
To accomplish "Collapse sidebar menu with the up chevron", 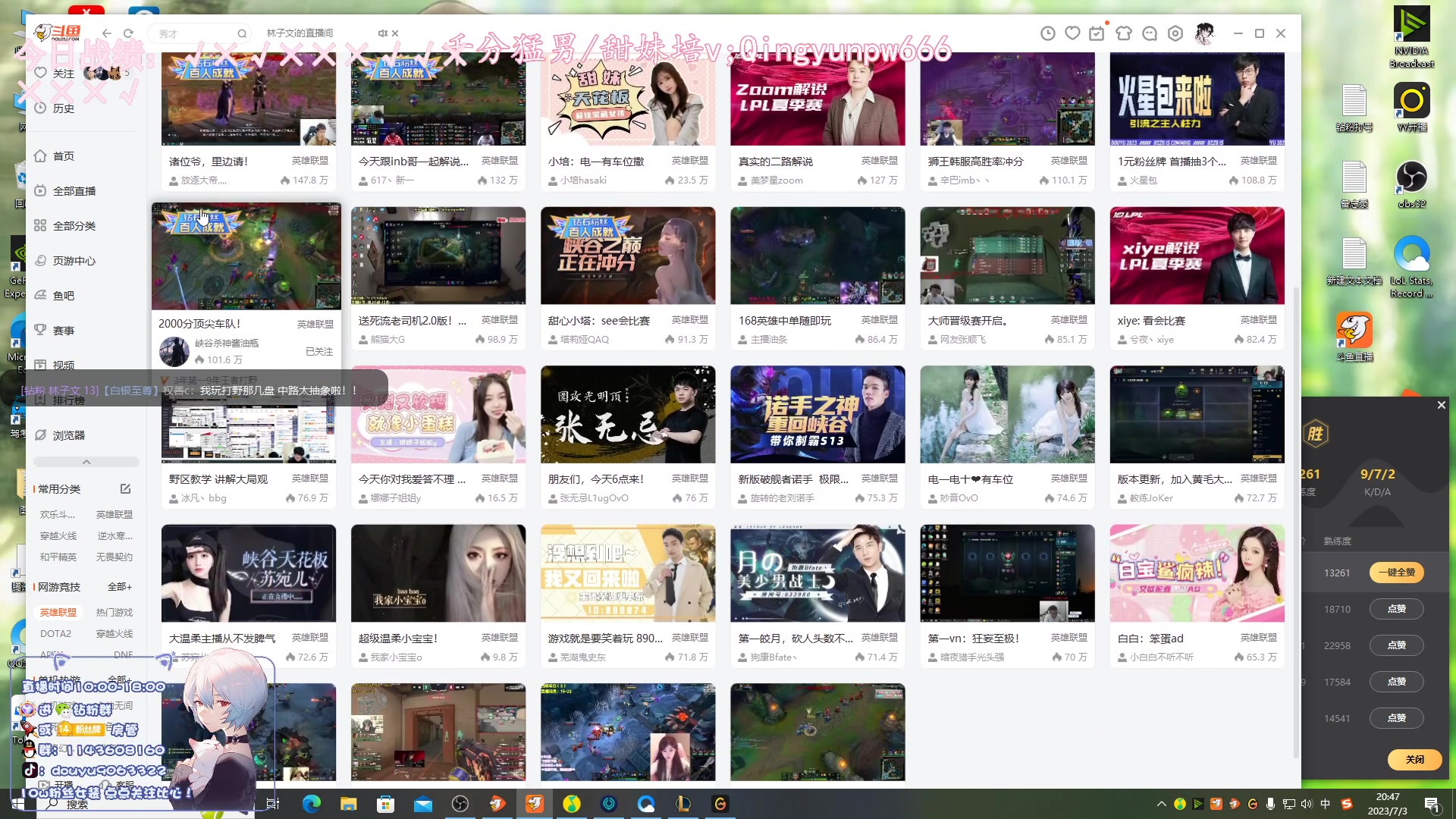I will coord(86,462).
